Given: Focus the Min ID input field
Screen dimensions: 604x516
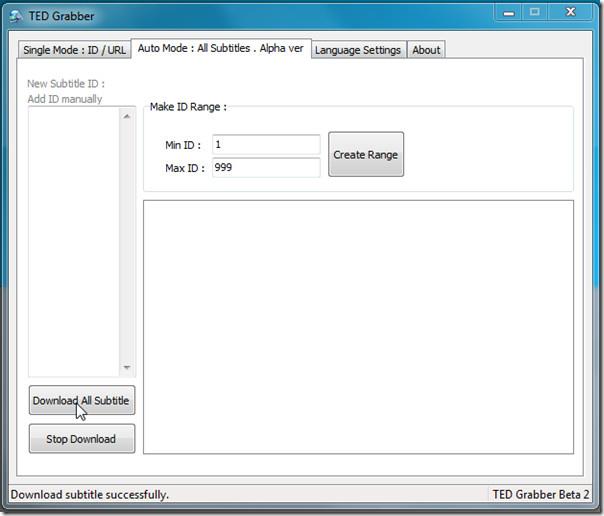Looking at the screenshot, I should point(266,145).
